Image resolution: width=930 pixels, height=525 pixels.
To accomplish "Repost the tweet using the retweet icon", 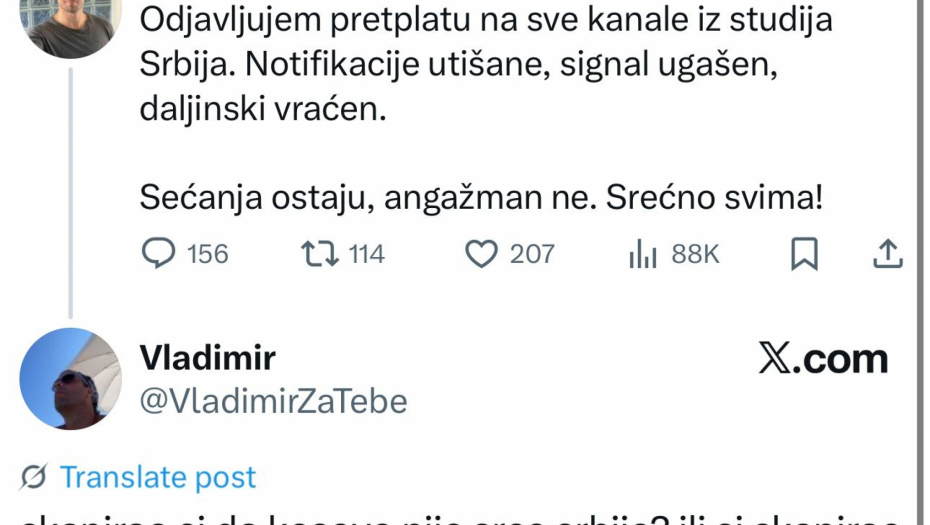I will click(319, 254).
